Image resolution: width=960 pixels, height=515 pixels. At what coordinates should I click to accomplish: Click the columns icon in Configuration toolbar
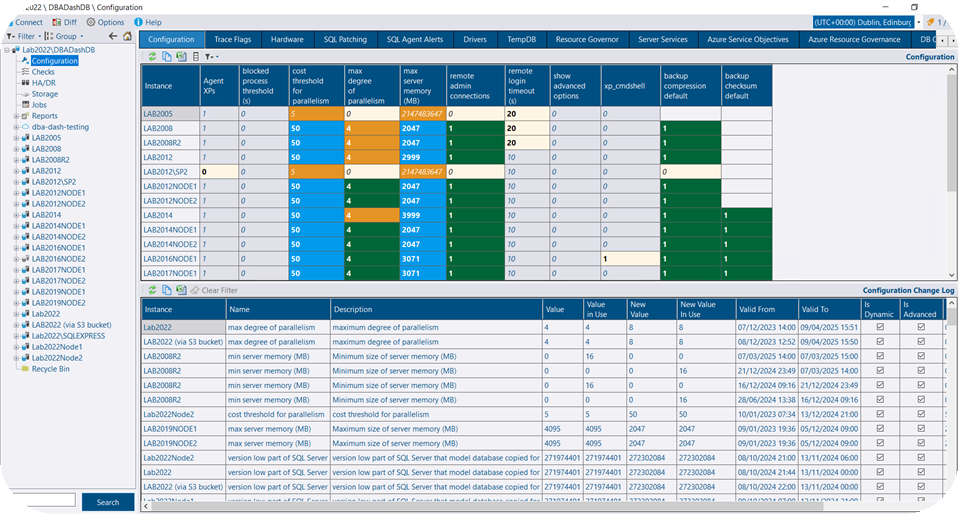pyautogui.click(x=196, y=56)
